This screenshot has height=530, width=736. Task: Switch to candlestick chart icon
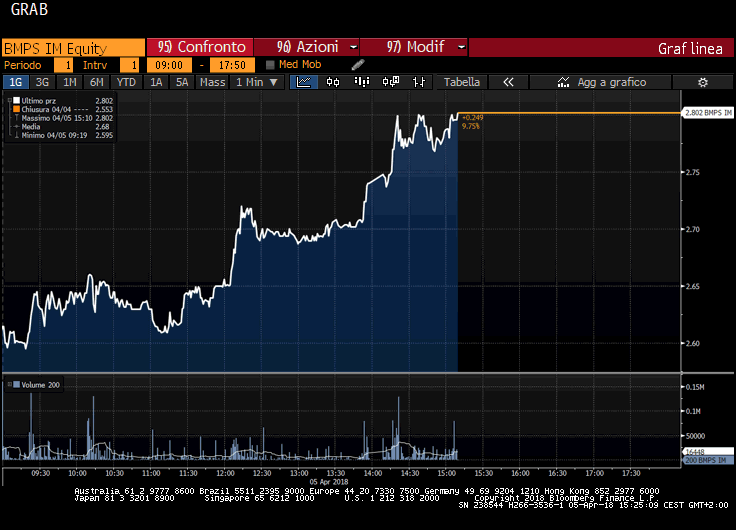tap(333, 82)
